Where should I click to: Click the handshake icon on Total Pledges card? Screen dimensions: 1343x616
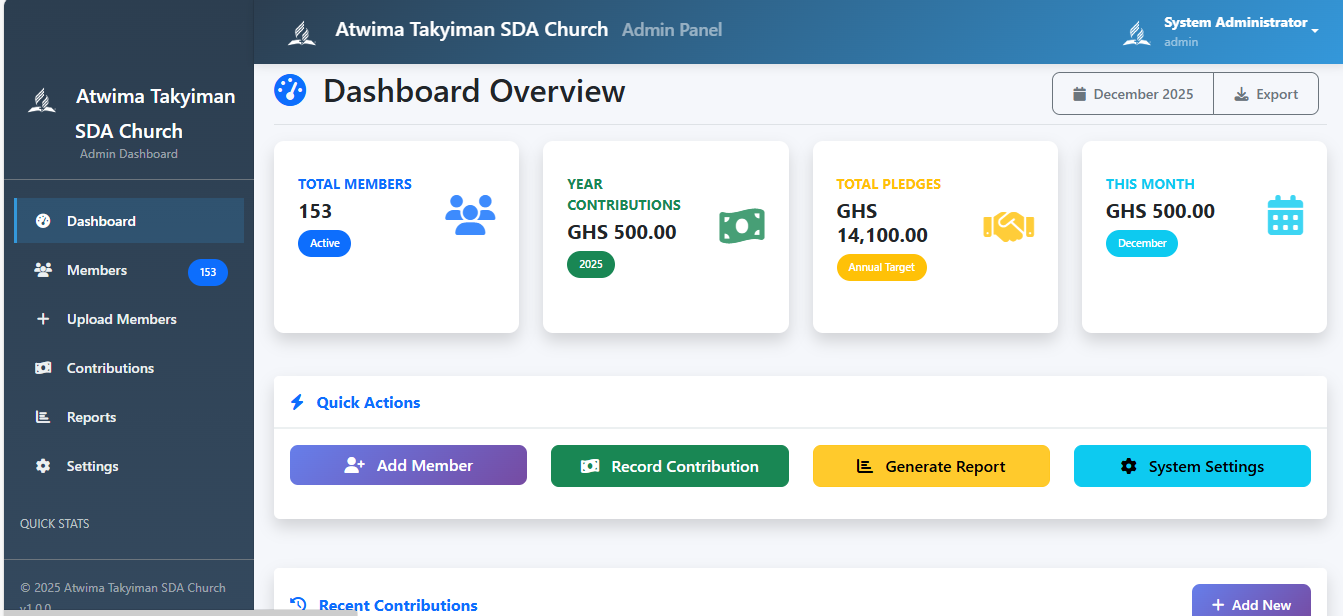coord(1010,227)
